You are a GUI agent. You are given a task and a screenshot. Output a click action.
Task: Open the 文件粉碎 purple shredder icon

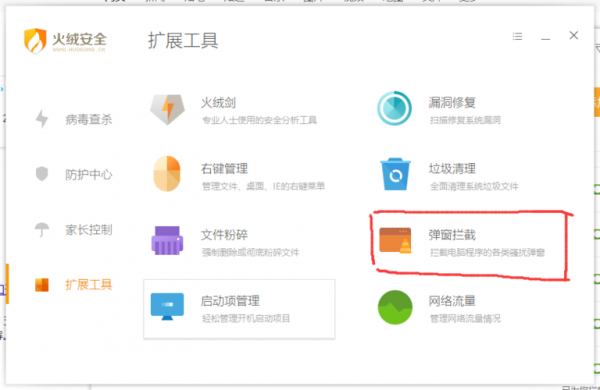point(167,240)
